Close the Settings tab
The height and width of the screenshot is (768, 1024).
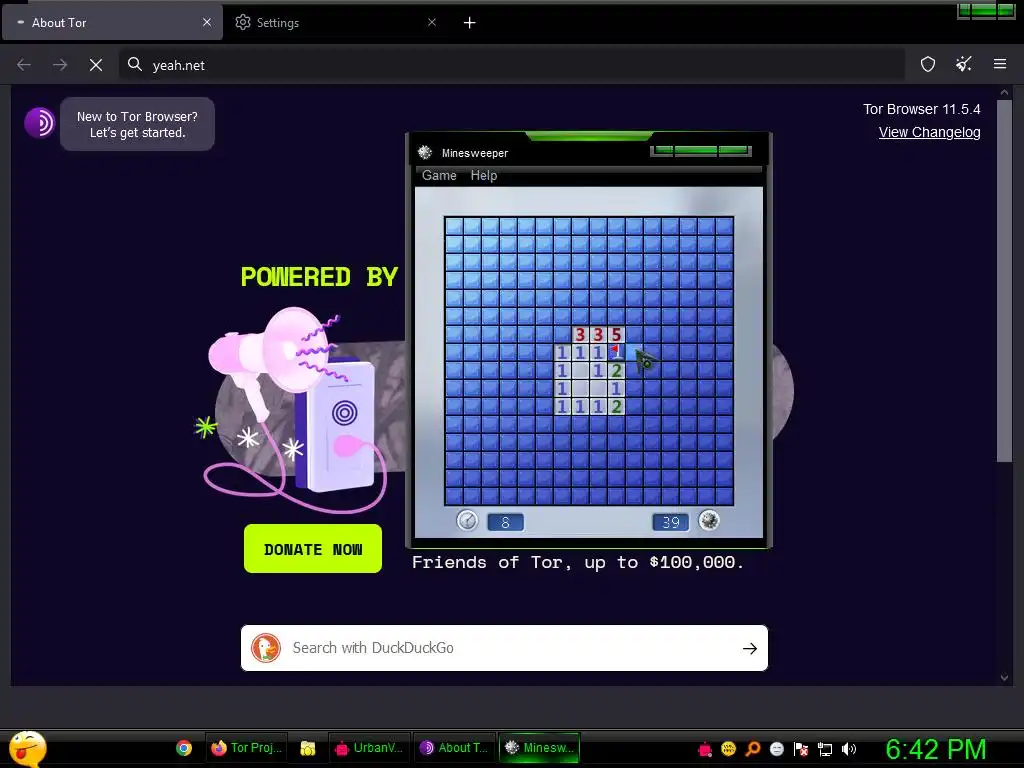tap(432, 22)
